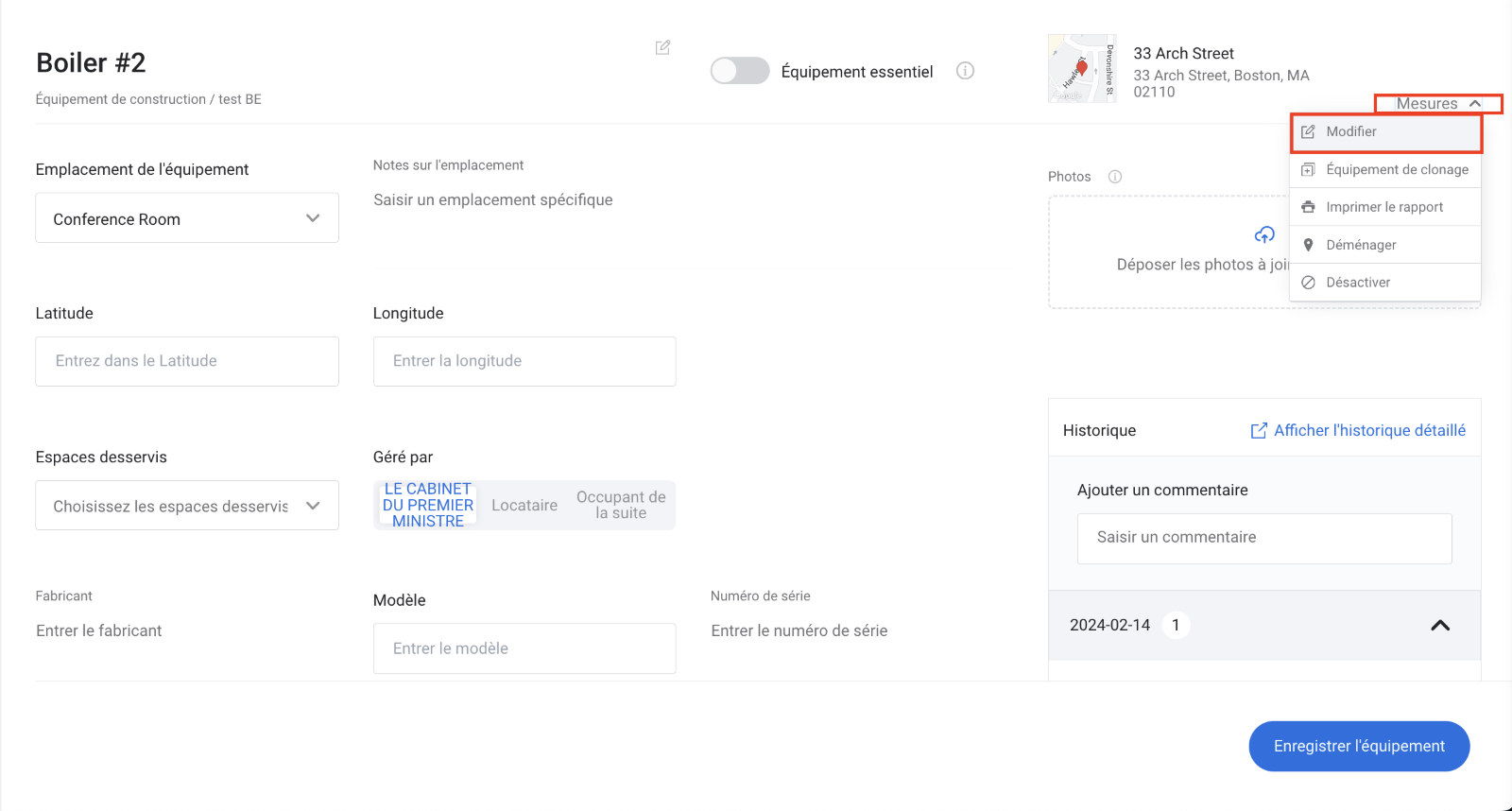Open Afficher l'historique détaillé link
Screen dimensions: 1512x811
click(x=1369, y=431)
